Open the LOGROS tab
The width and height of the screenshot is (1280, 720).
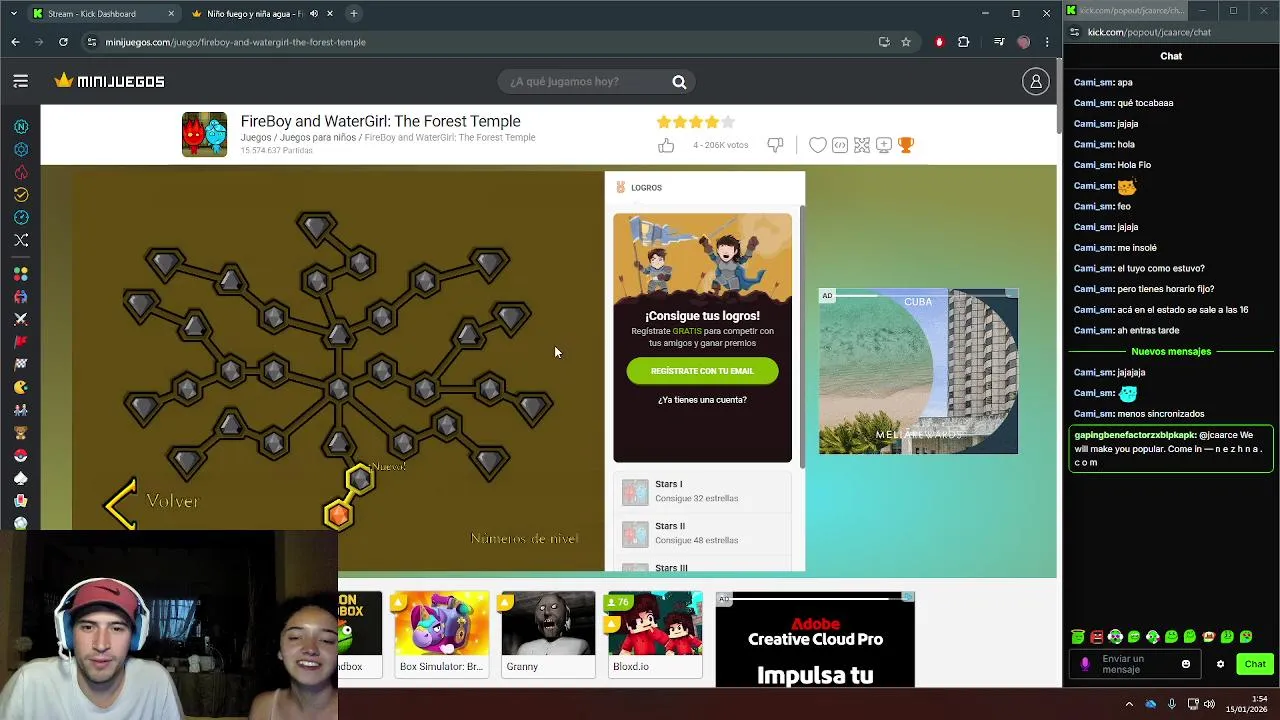point(639,188)
